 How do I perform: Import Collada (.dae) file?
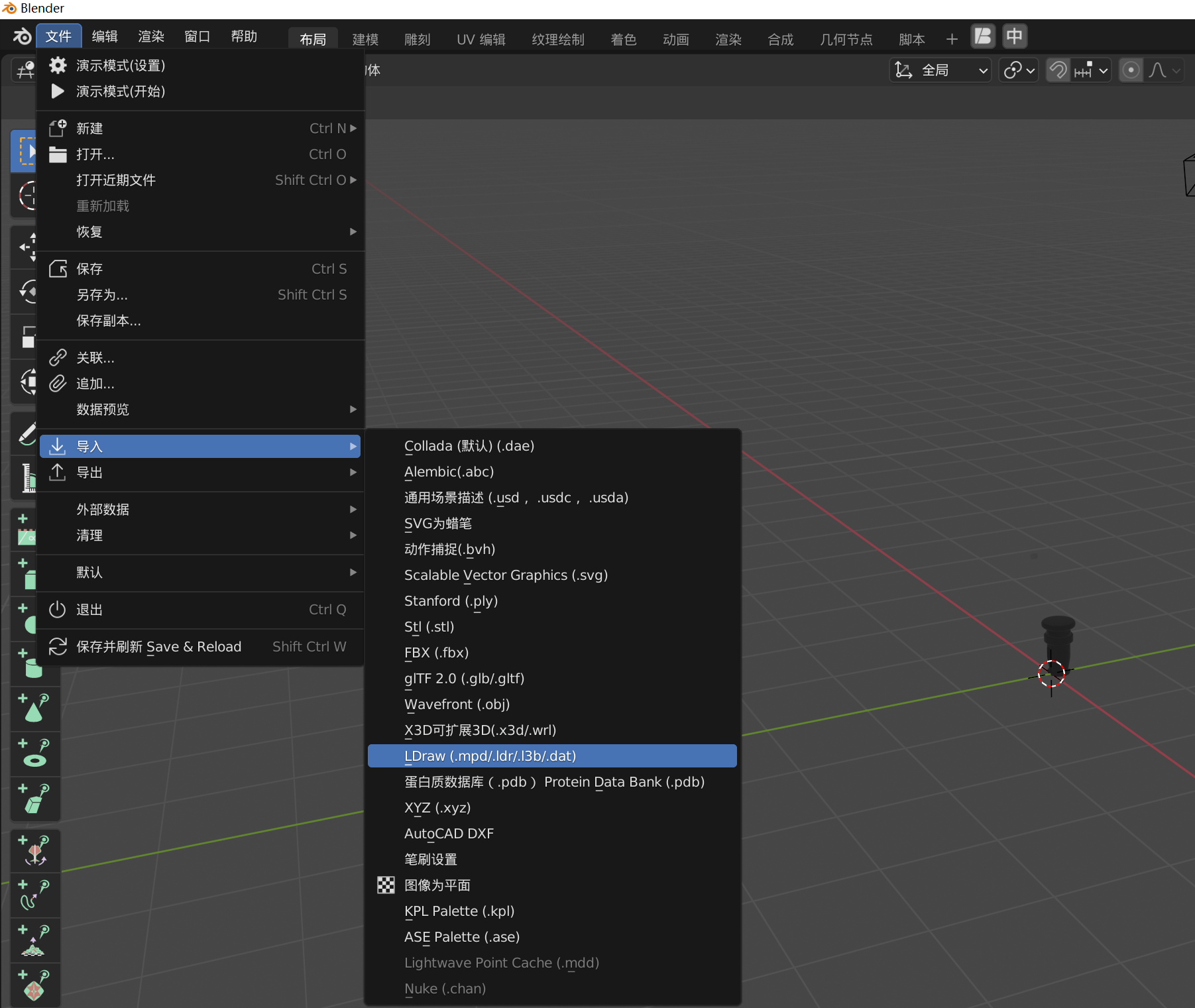pos(552,445)
